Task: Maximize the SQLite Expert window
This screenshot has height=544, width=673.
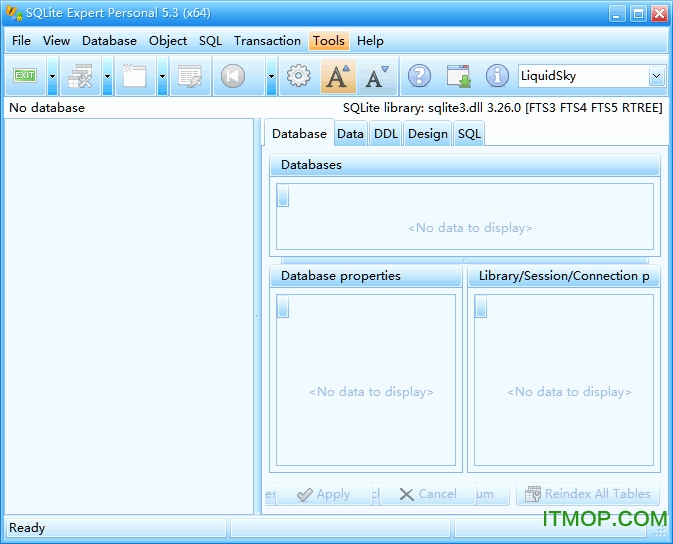Action: click(638, 14)
